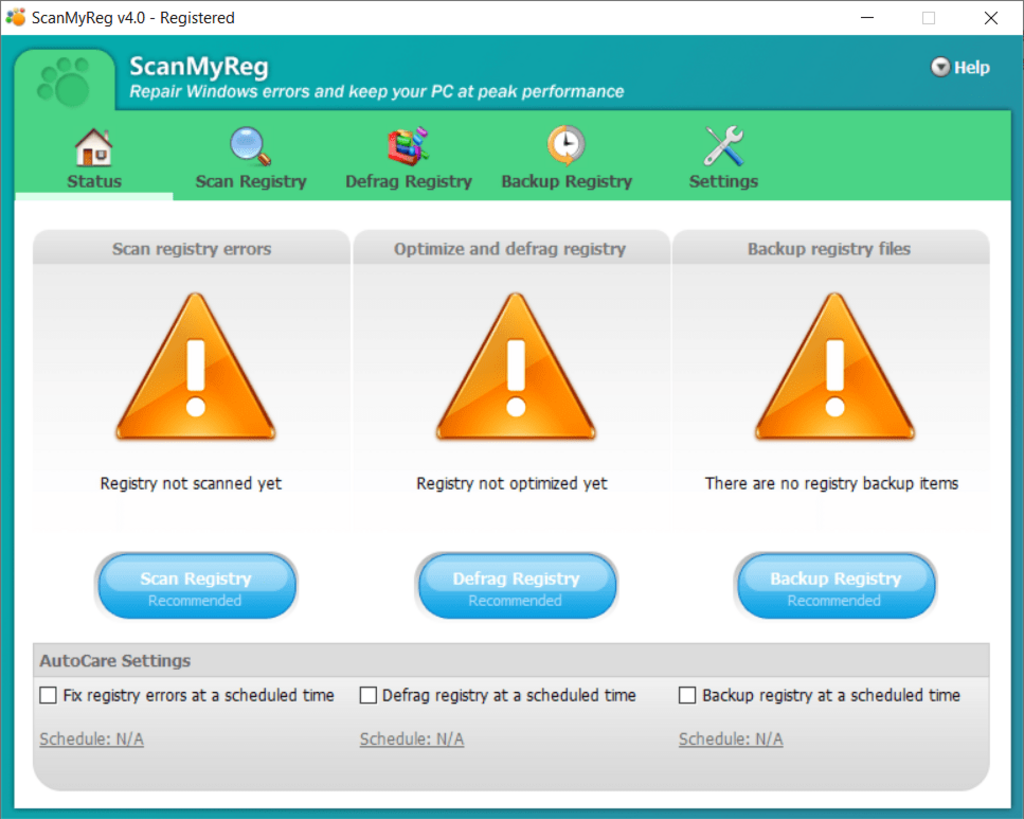Screen dimensions: 1024x819
Task: Enable Fix registry errors at a scheduled time
Action: click(x=48, y=695)
